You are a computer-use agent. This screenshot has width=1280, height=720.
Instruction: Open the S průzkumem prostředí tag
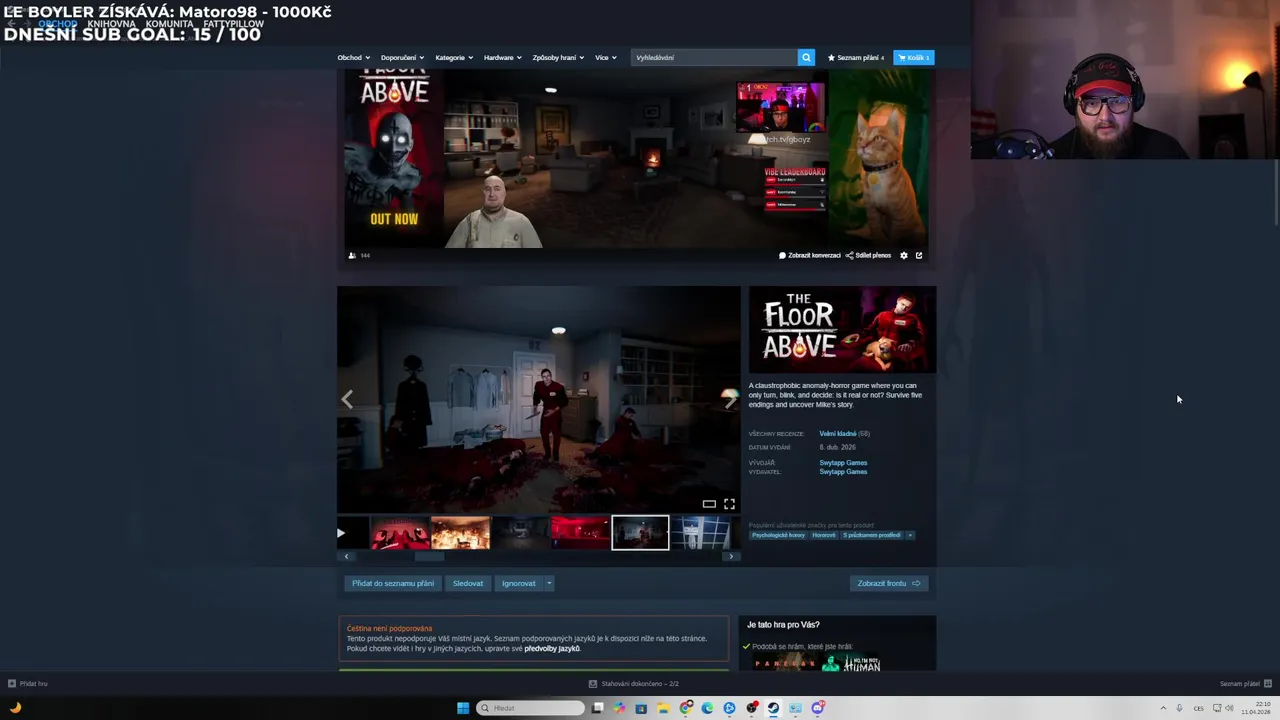[871, 535]
